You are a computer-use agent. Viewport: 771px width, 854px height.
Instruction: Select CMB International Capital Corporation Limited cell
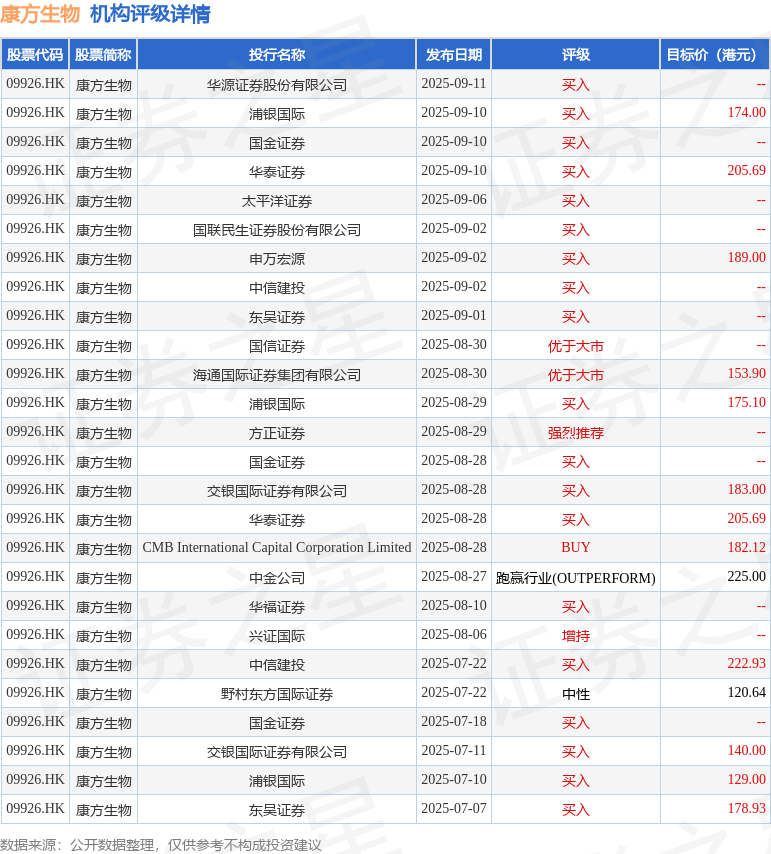[x=277, y=547]
